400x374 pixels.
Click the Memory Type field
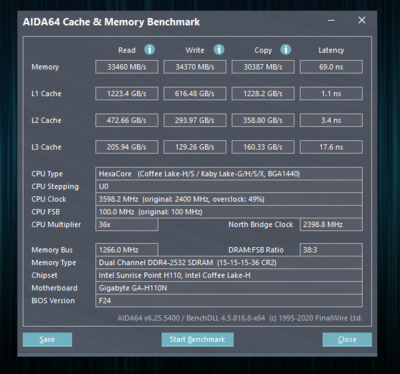[229, 262]
